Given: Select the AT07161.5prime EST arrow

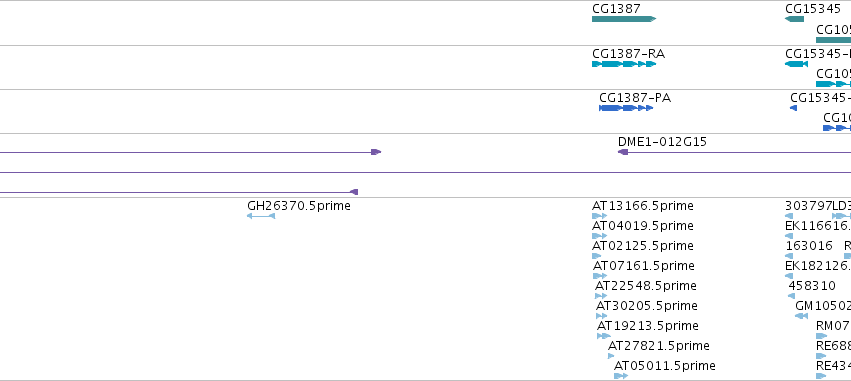Looking at the screenshot, I should tap(600, 276).
